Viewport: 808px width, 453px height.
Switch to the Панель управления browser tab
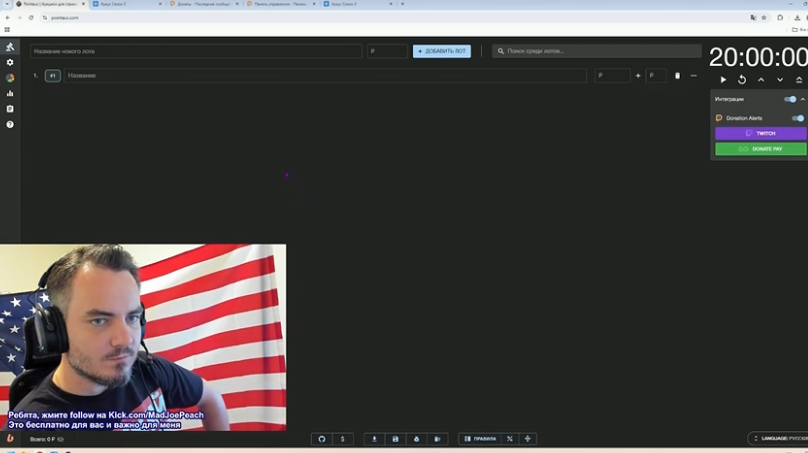281,4
